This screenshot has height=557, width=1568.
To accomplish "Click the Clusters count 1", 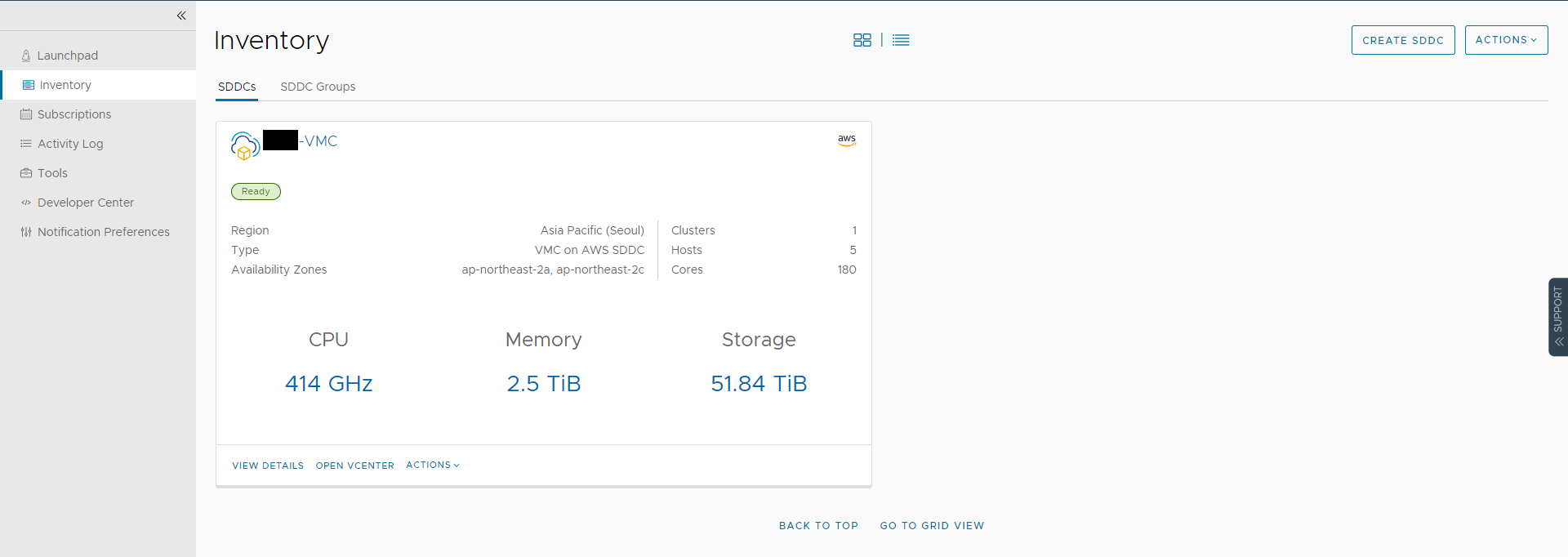I will pyautogui.click(x=854, y=230).
